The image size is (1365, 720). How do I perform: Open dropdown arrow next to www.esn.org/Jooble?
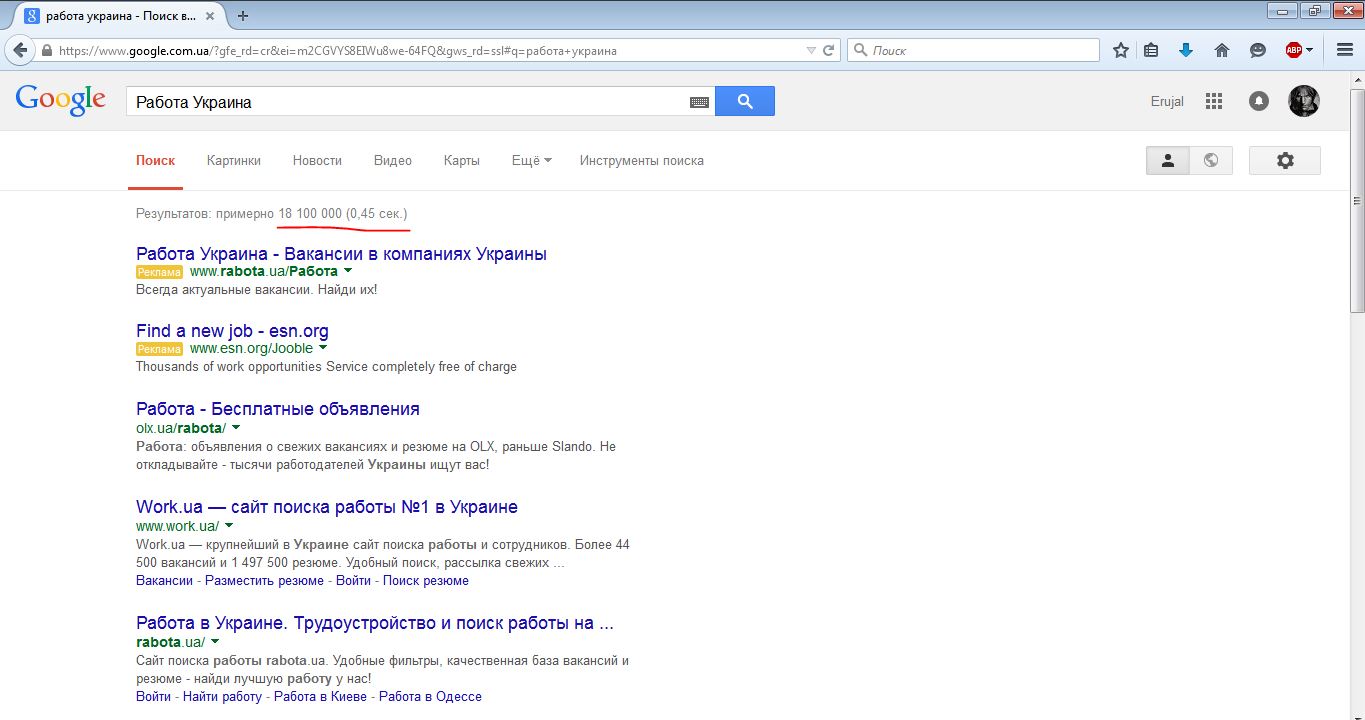(323, 348)
